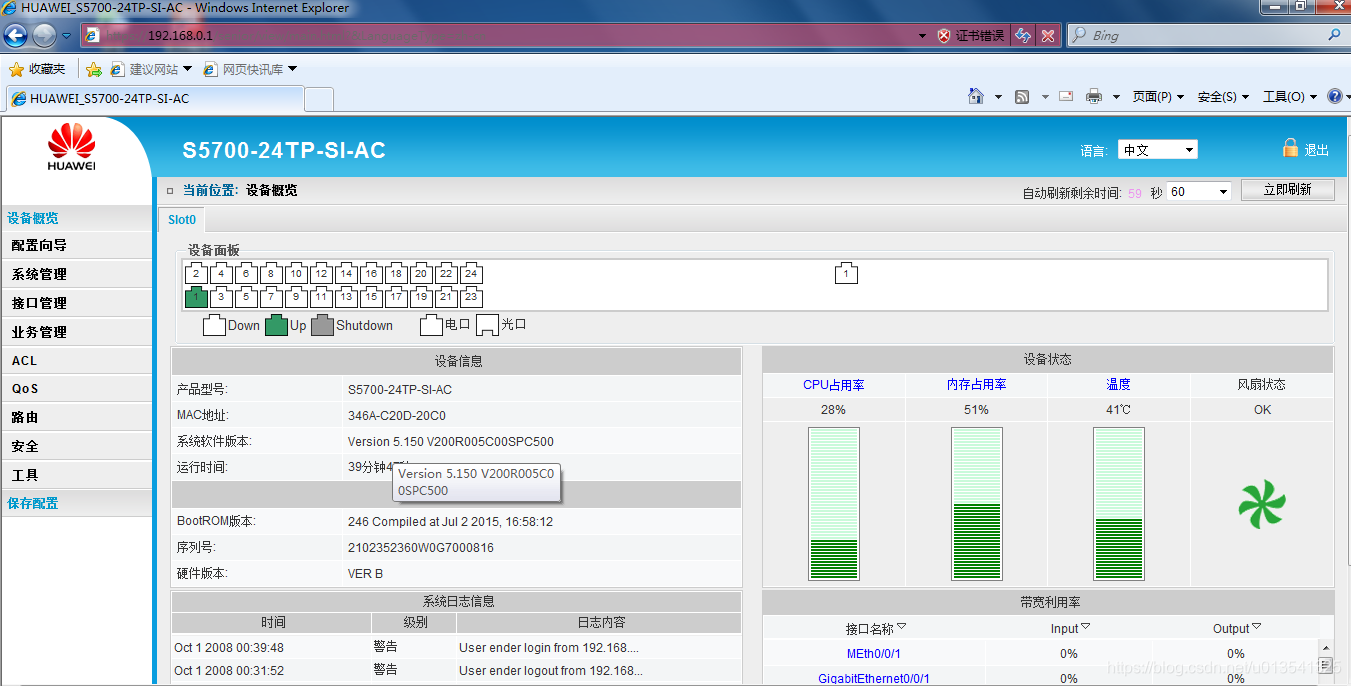Click port 24 on the switch panel
This screenshot has width=1351, height=686.
[x=471, y=274]
